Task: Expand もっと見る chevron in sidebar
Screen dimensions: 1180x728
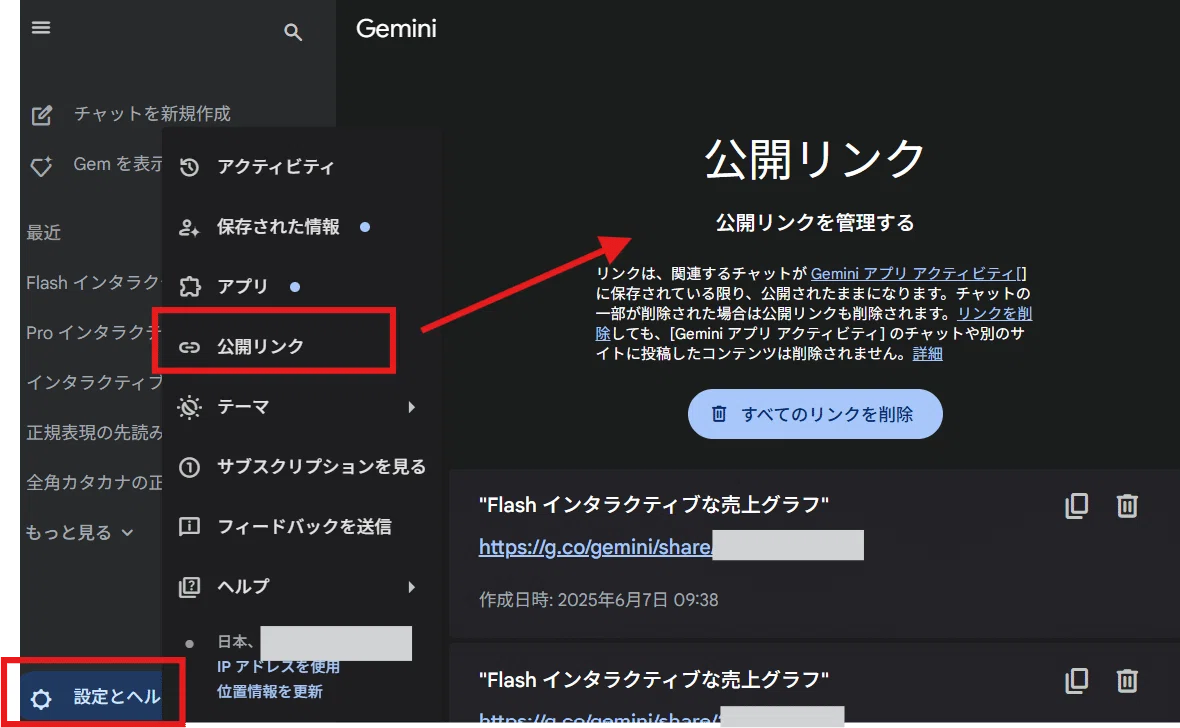Action: tap(127, 533)
